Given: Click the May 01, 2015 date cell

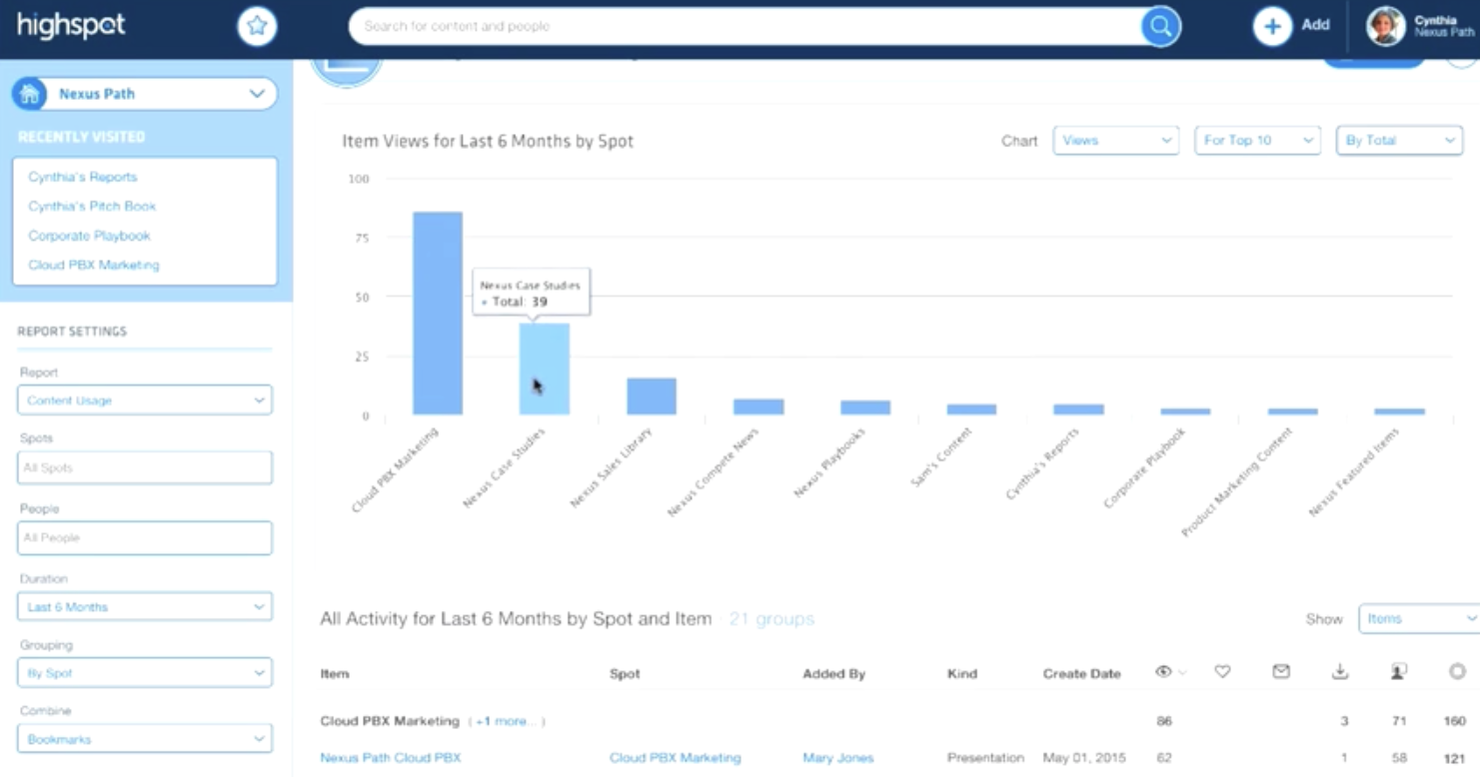Looking at the screenshot, I should (x=1082, y=758).
